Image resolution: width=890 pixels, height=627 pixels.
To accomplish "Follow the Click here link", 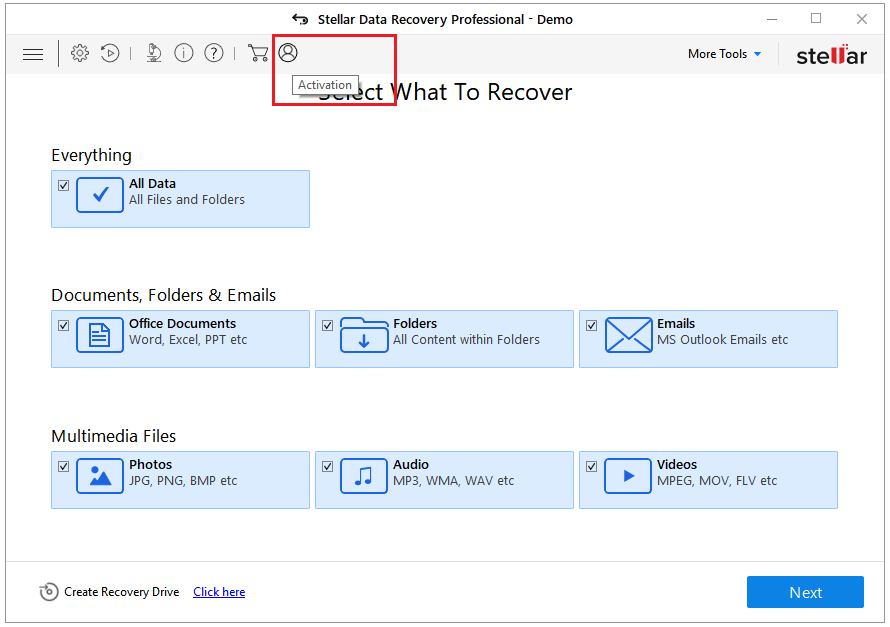I will pyautogui.click(x=219, y=592).
